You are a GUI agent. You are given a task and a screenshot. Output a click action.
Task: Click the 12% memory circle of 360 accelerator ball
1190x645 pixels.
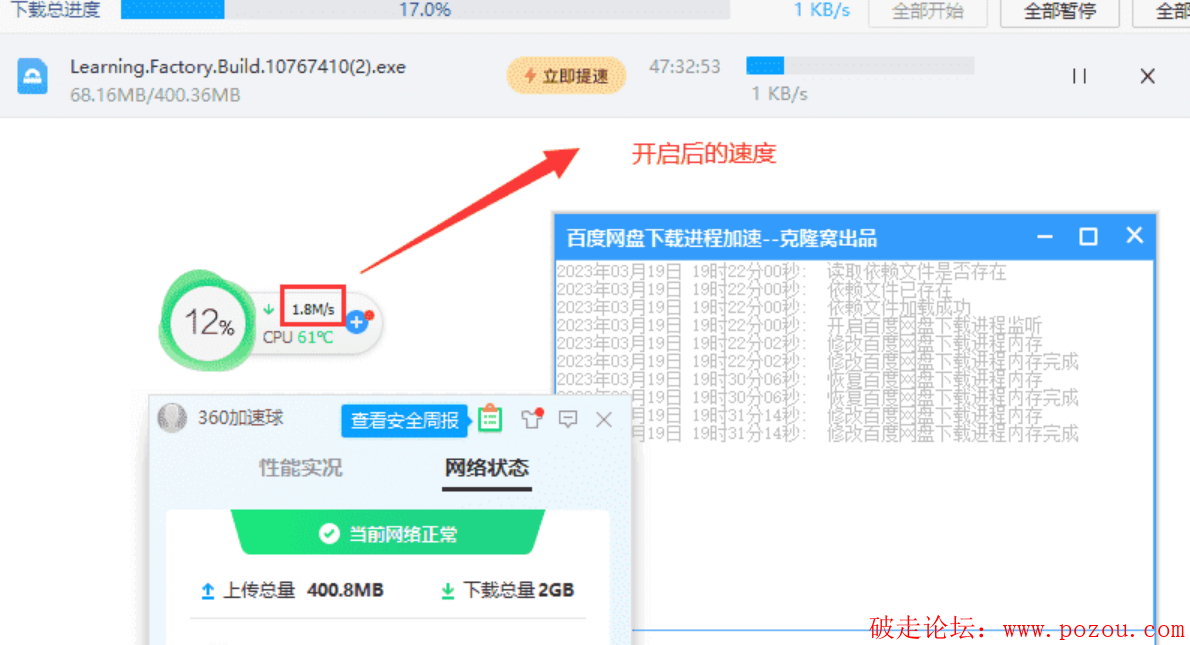[x=207, y=322]
